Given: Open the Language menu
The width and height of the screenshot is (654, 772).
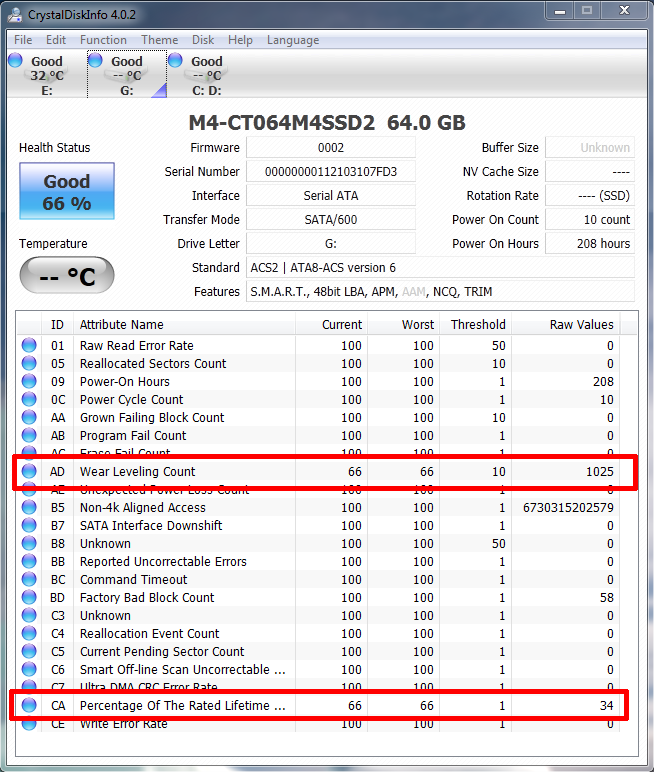Looking at the screenshot, I should (x=293, y=40).
